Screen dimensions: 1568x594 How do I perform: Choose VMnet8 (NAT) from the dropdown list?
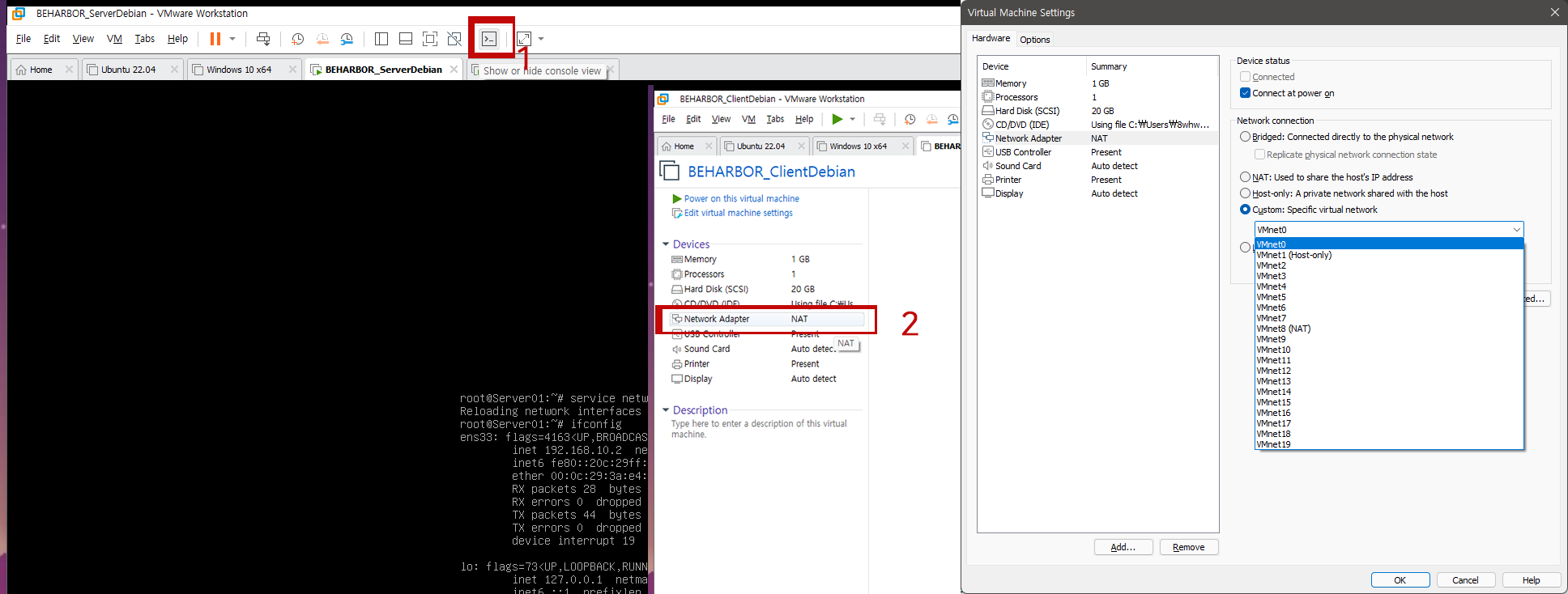(1389, 329)
